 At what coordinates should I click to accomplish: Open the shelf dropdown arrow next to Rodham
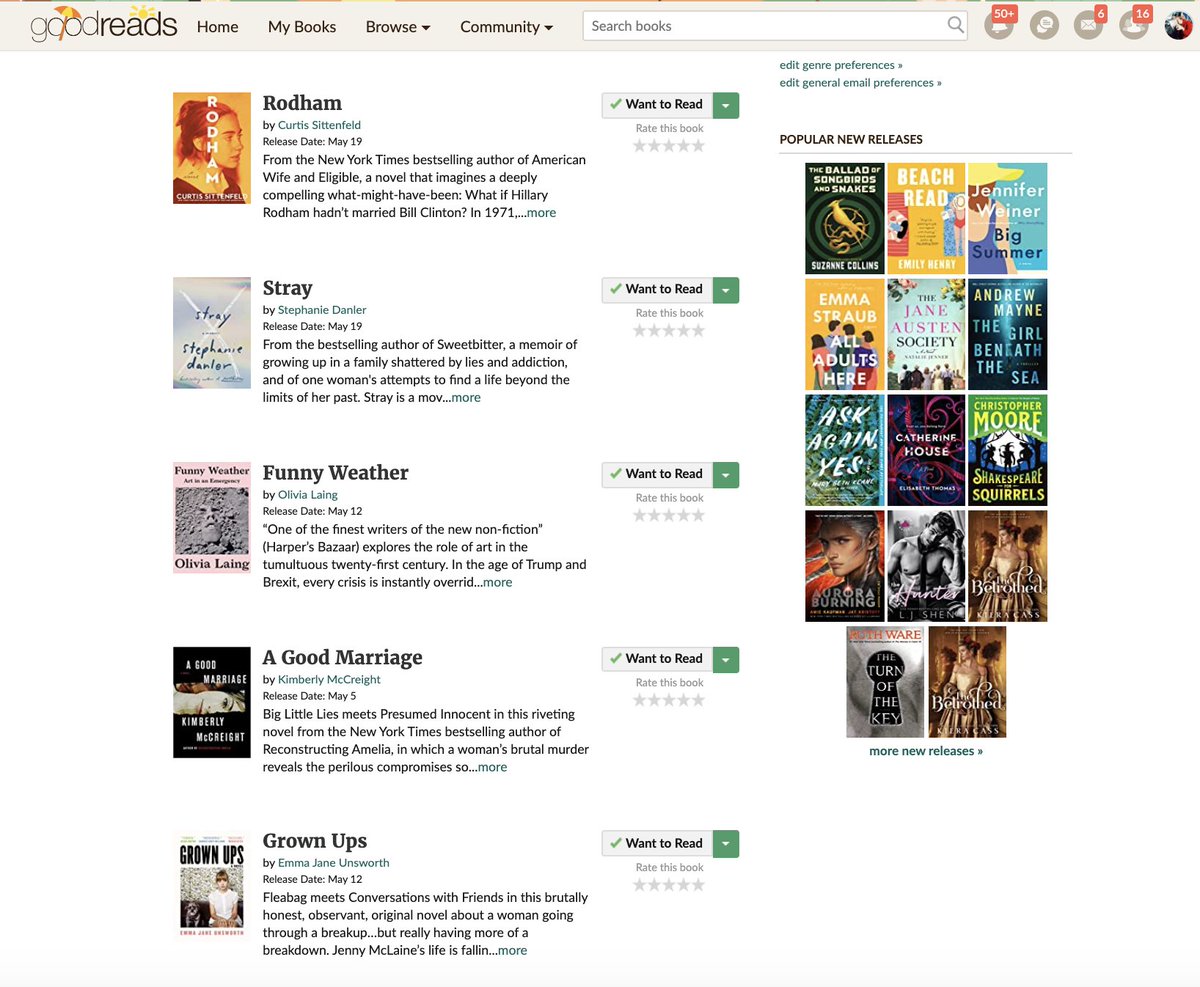tap(727, 104)
